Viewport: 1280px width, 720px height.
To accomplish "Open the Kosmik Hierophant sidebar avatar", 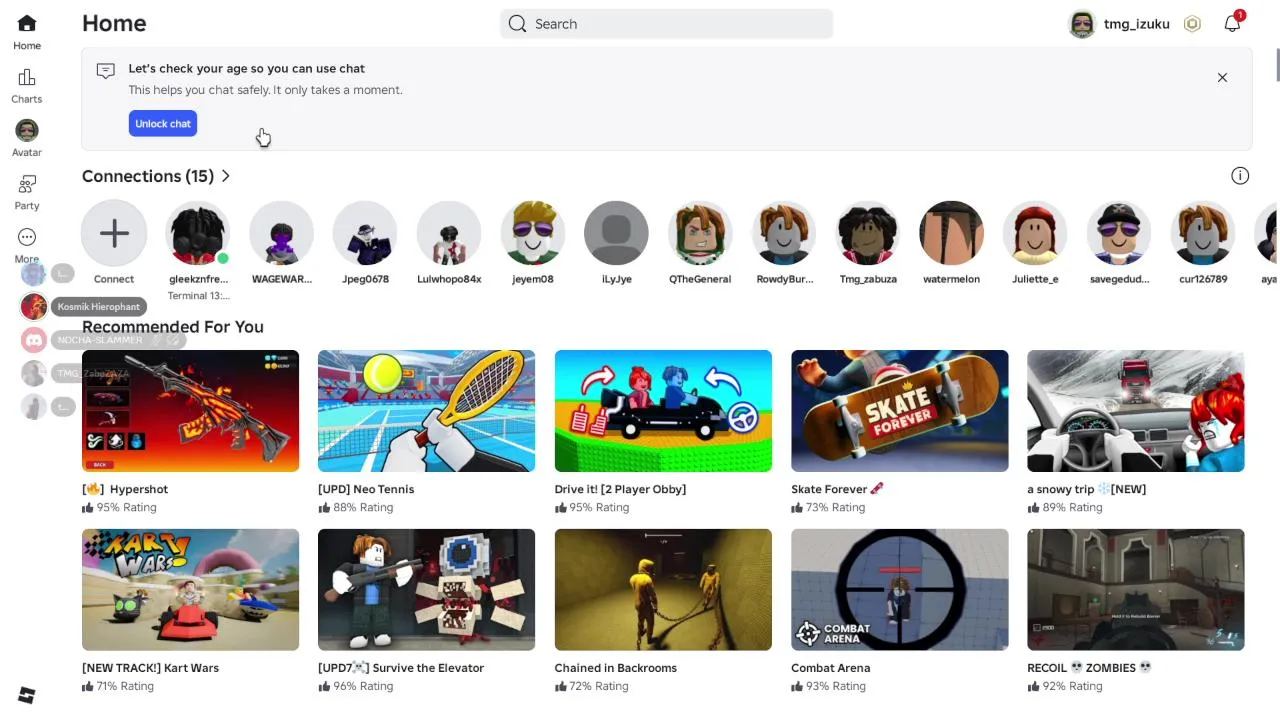I will 34,306.
